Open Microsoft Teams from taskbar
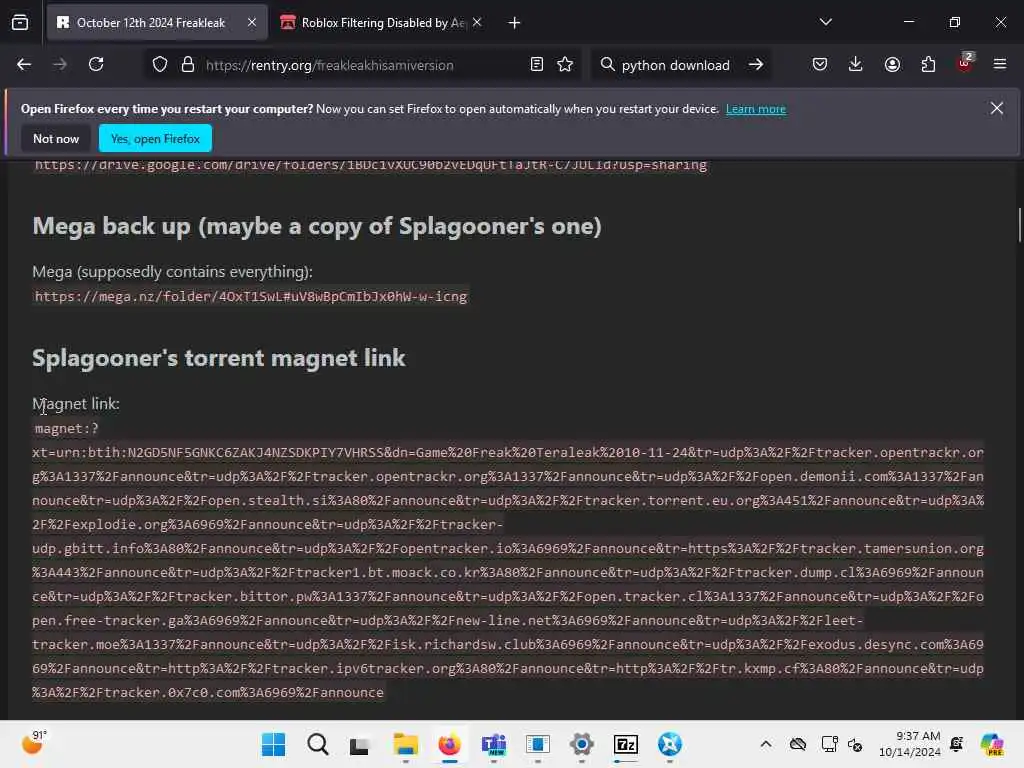This screenshot has width=1024, height=768. (x=494, y=744)
